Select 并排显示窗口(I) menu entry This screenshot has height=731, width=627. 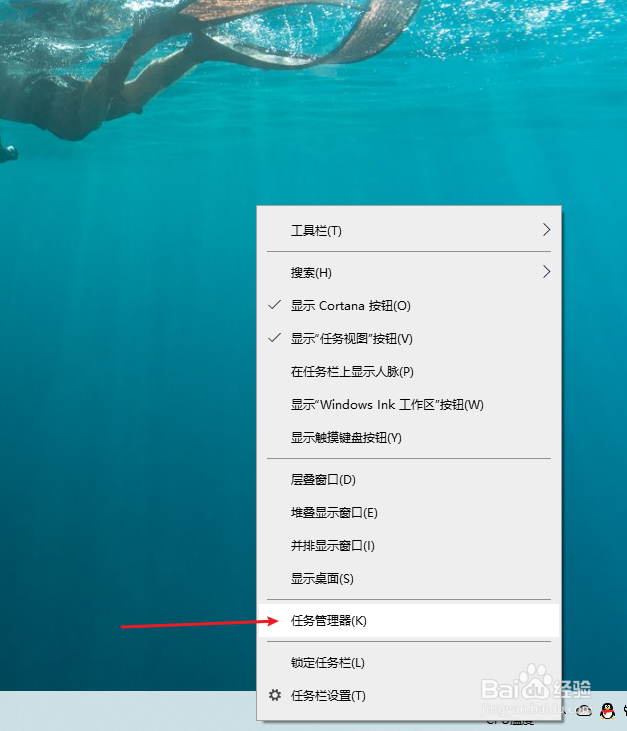(x=409, y=546)
